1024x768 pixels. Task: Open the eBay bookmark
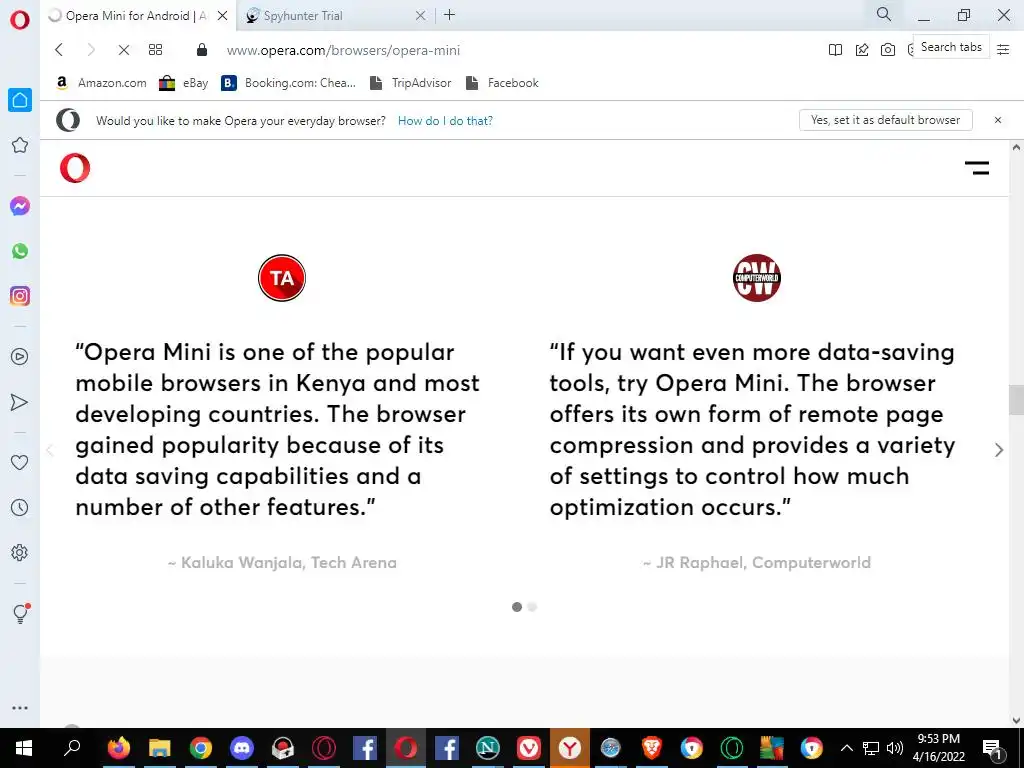(184, 83)
